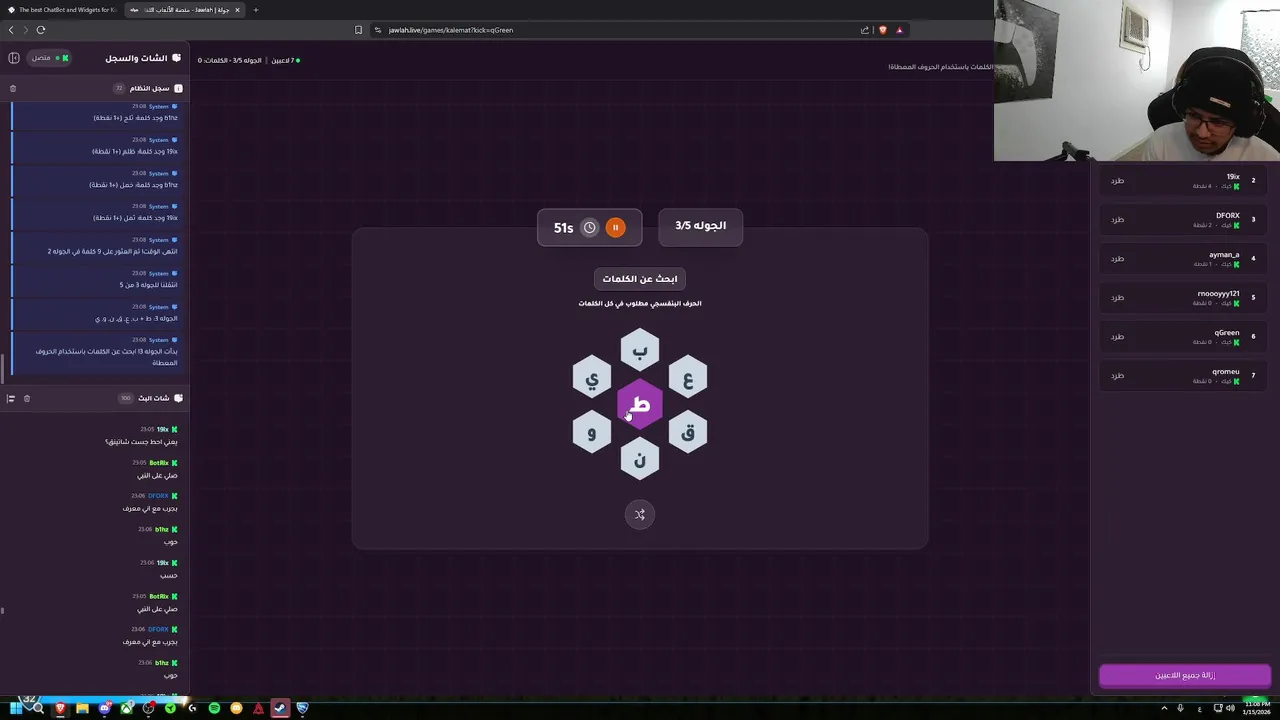Image resolution: width=1280 pixels, height=720 pixels.
Task: Open volume control in system tray
Action: point(1231,709)
